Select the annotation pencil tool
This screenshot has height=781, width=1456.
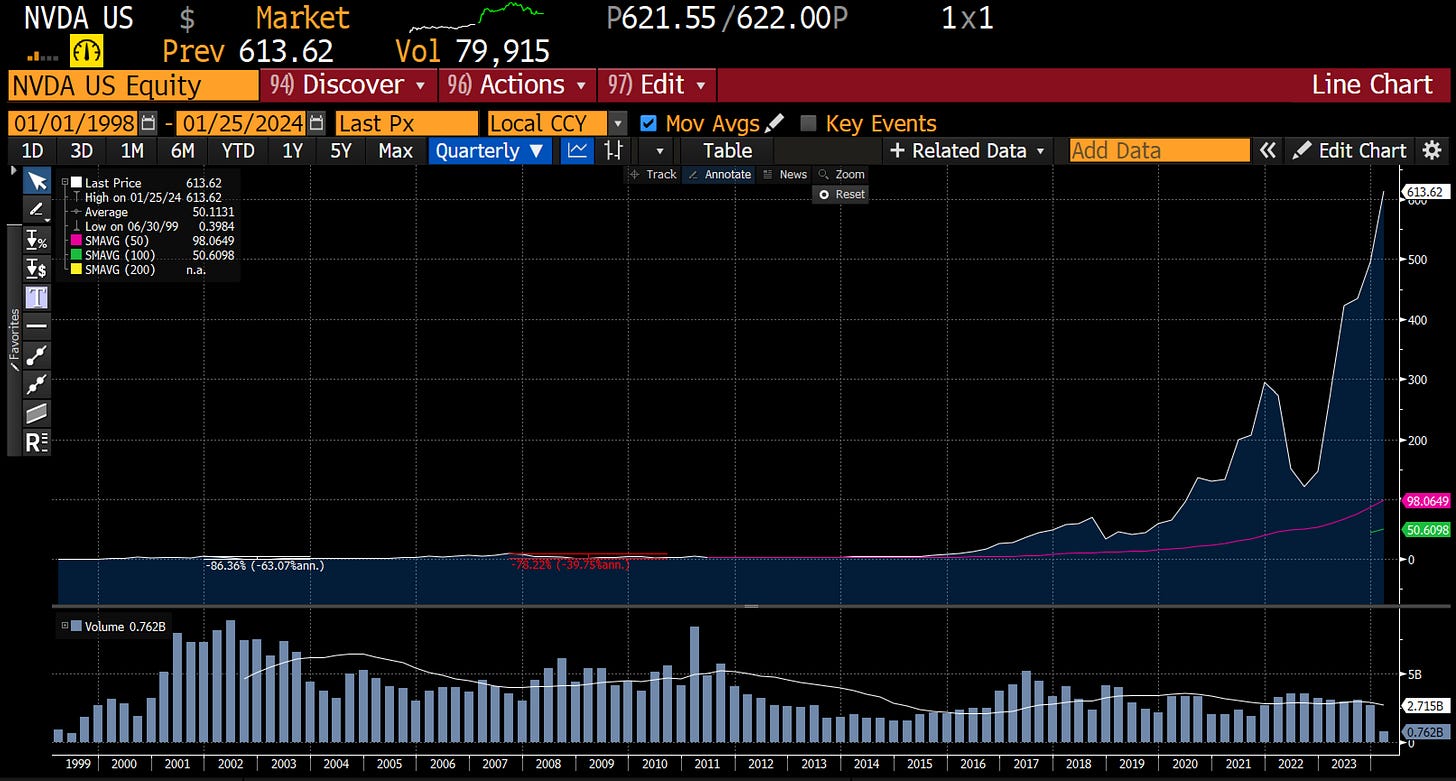click(37, 210)
